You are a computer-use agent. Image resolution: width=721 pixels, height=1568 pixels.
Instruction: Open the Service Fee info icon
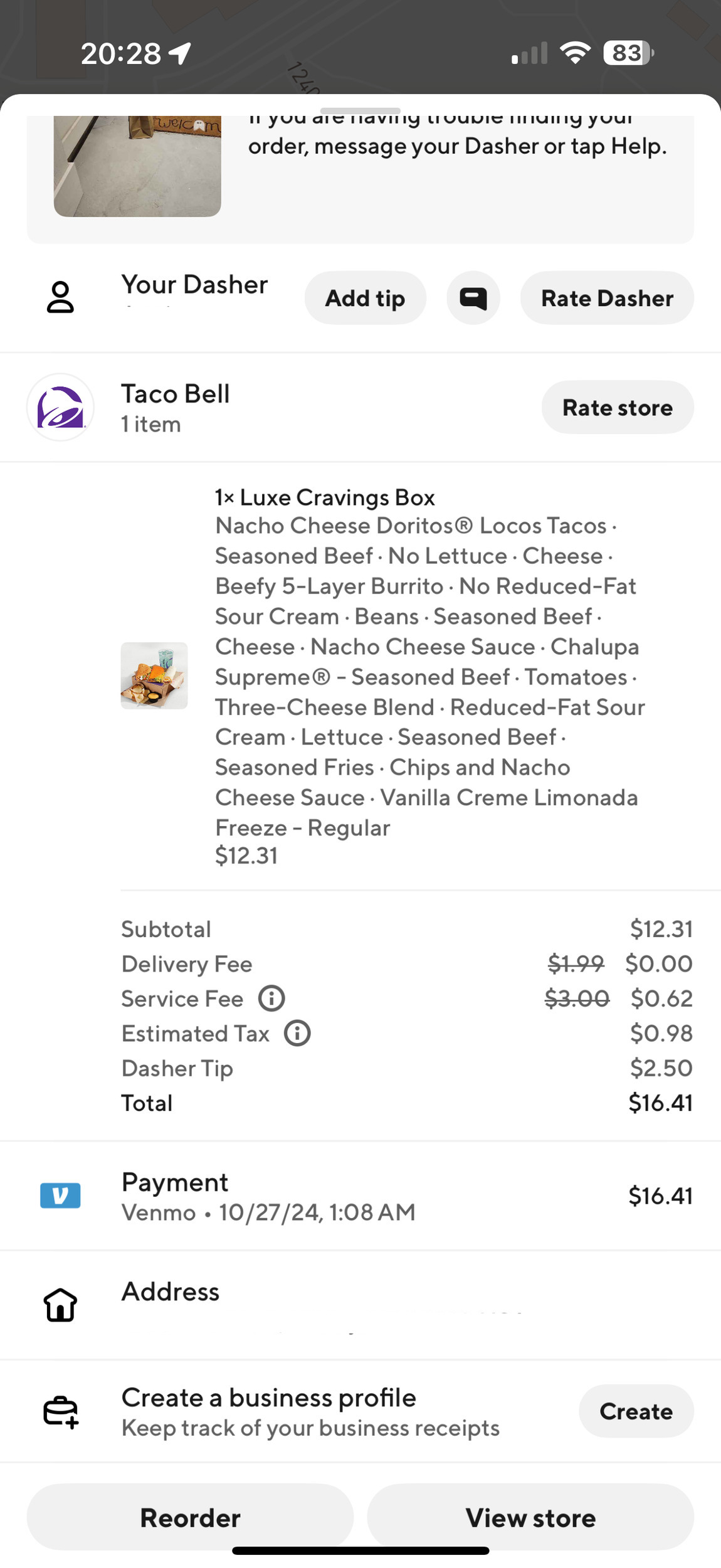tap(271, 998)
